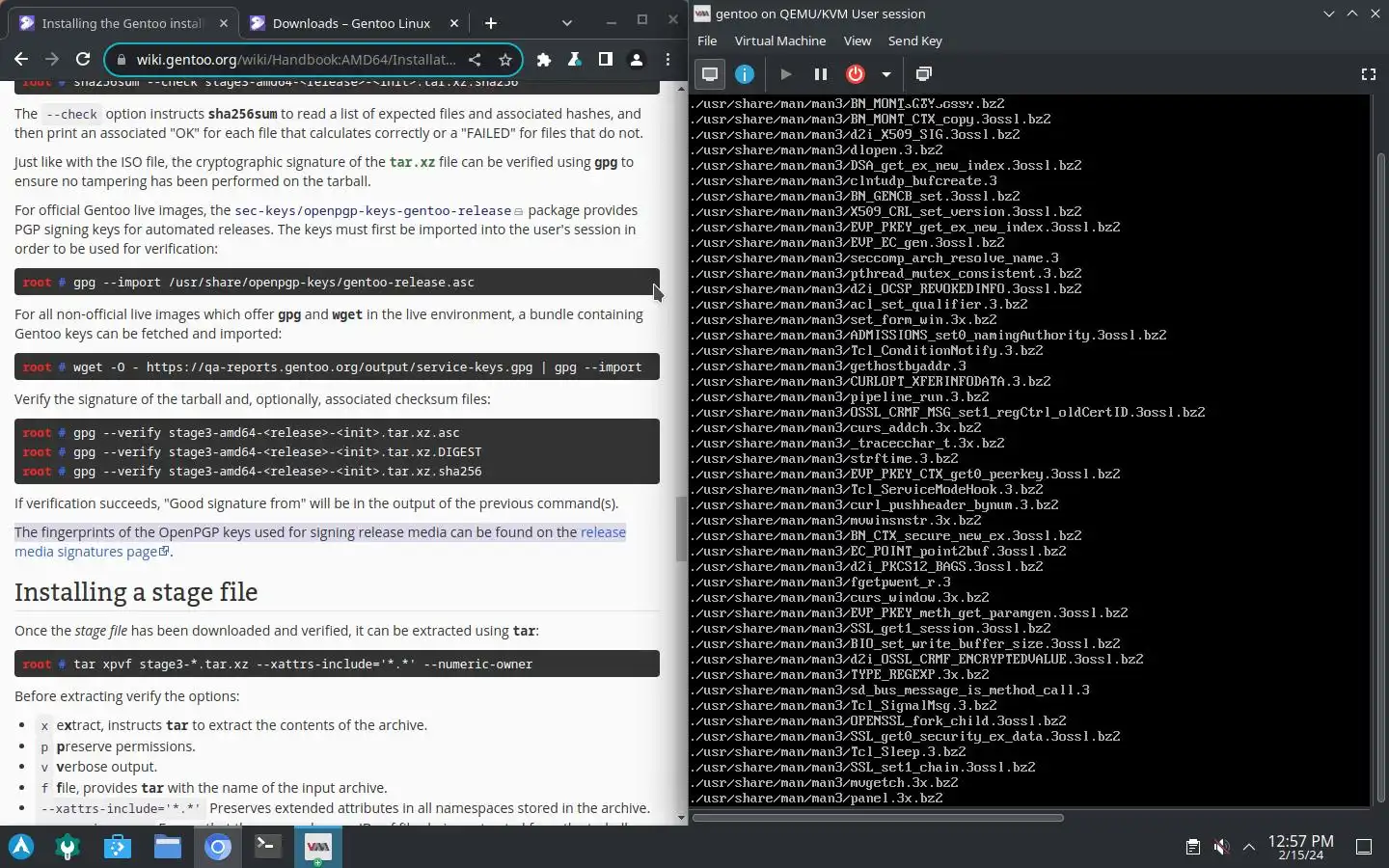
Task: Open a new browser tab
Action: pos(490,23)
